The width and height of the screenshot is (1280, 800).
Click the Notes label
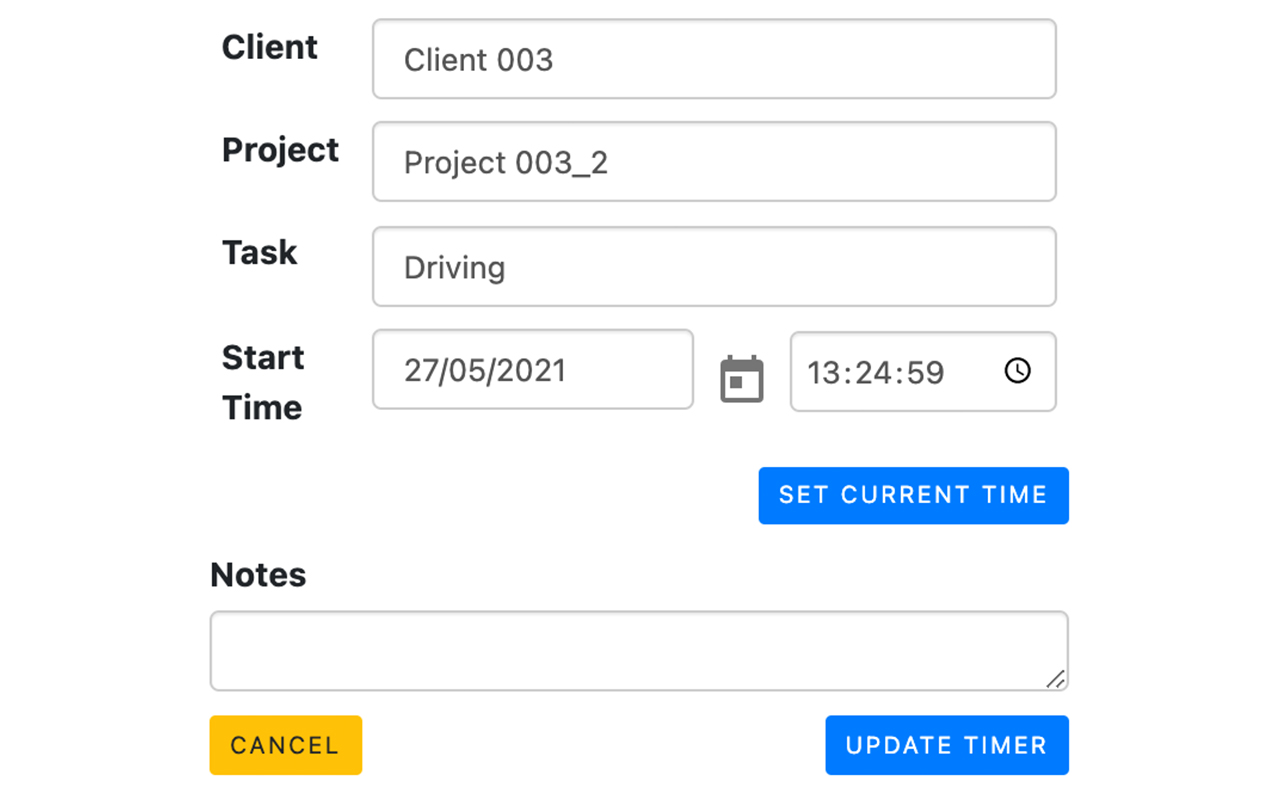(258, 575)
